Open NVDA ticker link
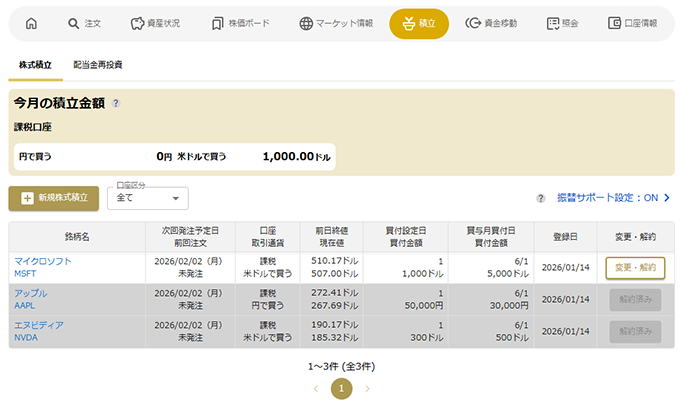 coord(26,338)
